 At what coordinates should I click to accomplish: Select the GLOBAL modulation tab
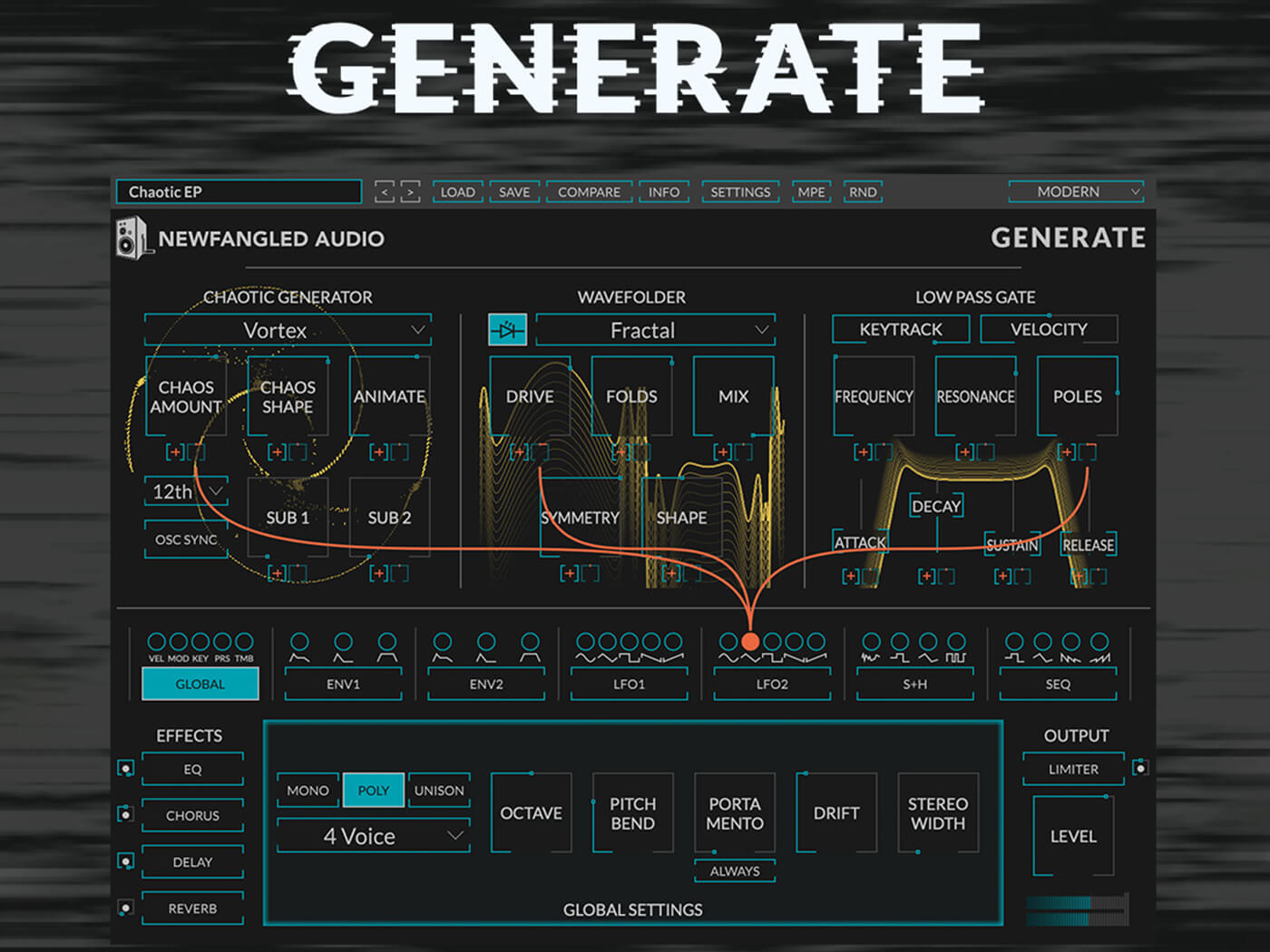pyautogui.click(x=200, y=684)
